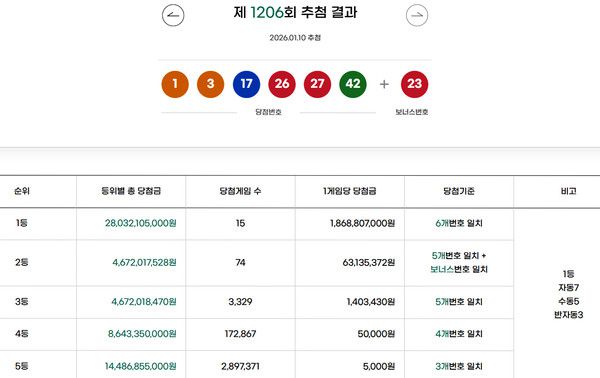
Task: Click the red ball number 26
Action: click(x=282, y=84)
